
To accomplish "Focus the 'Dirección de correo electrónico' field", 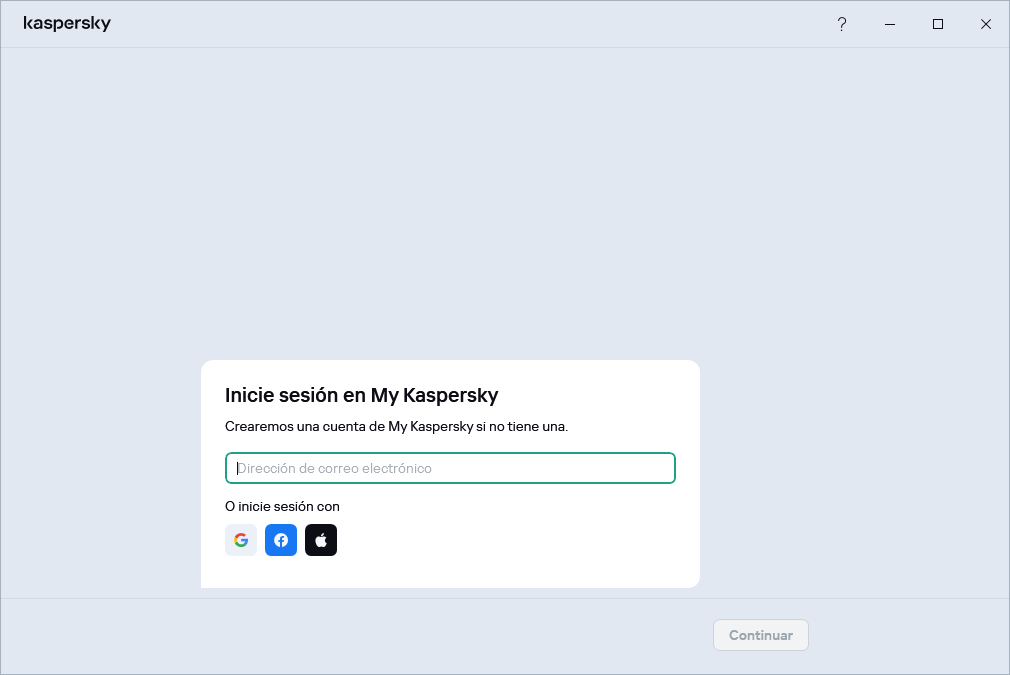I will tap(450, 468).
